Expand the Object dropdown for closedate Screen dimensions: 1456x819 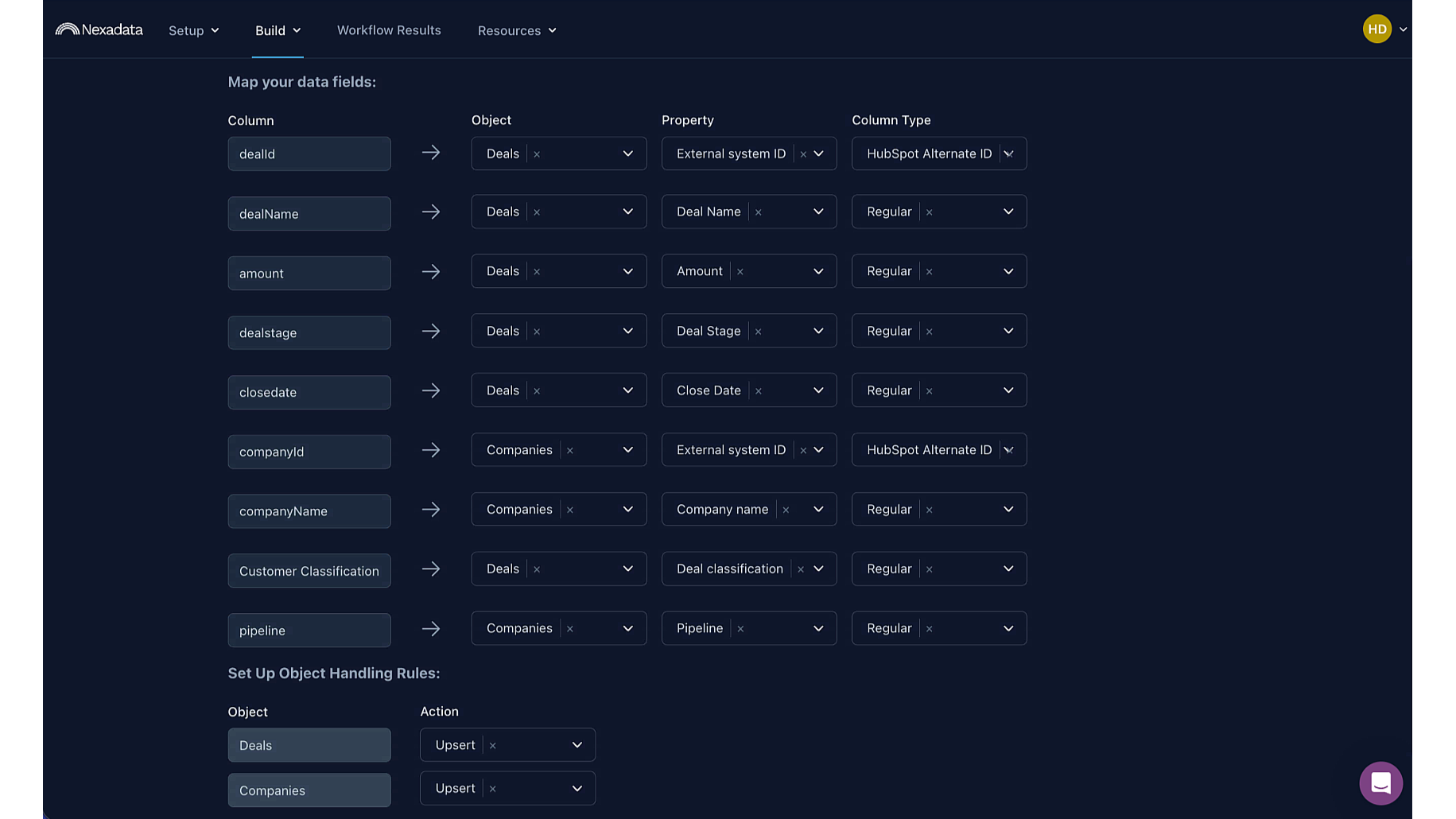pyautogui.click(x=627, y=390)
